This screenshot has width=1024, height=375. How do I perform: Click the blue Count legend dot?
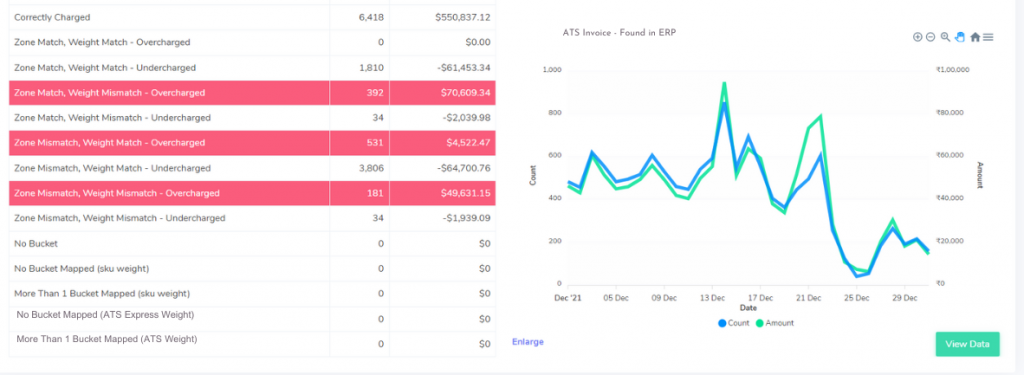click(x=722, y=323)
